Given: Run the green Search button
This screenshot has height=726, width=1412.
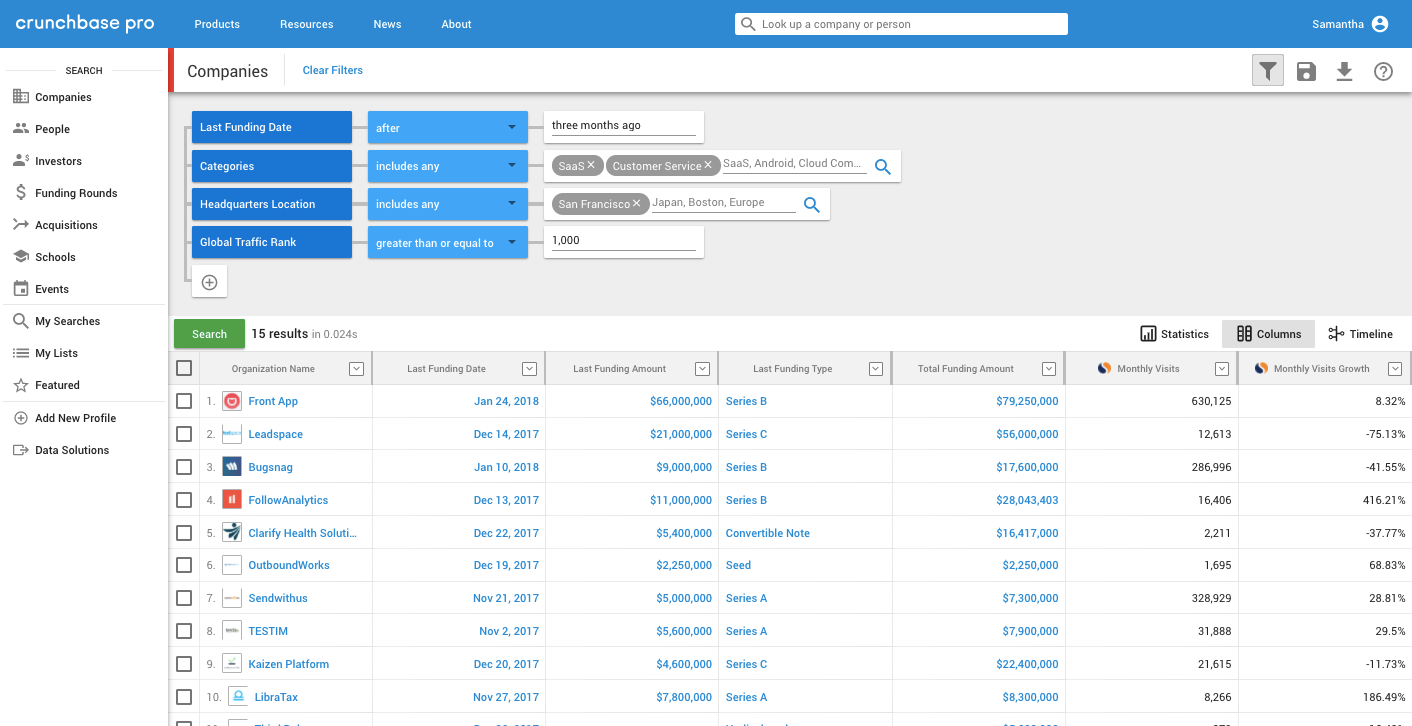Looking at the screenshot, I should [x=209, y=334].
